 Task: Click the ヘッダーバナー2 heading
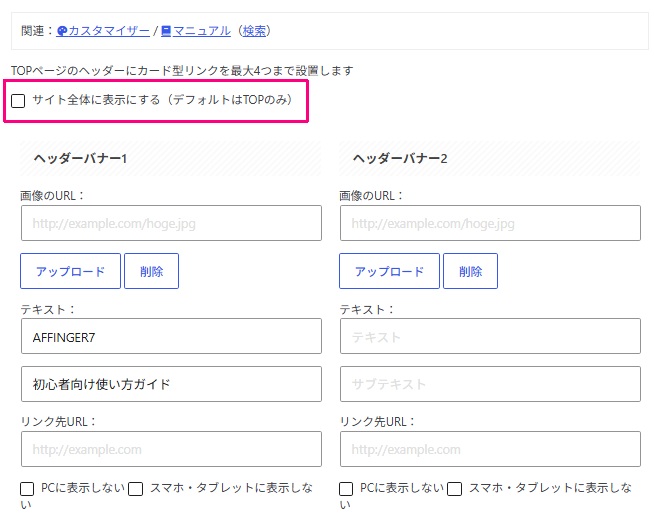pyautogui.click(x=400, y=158)
